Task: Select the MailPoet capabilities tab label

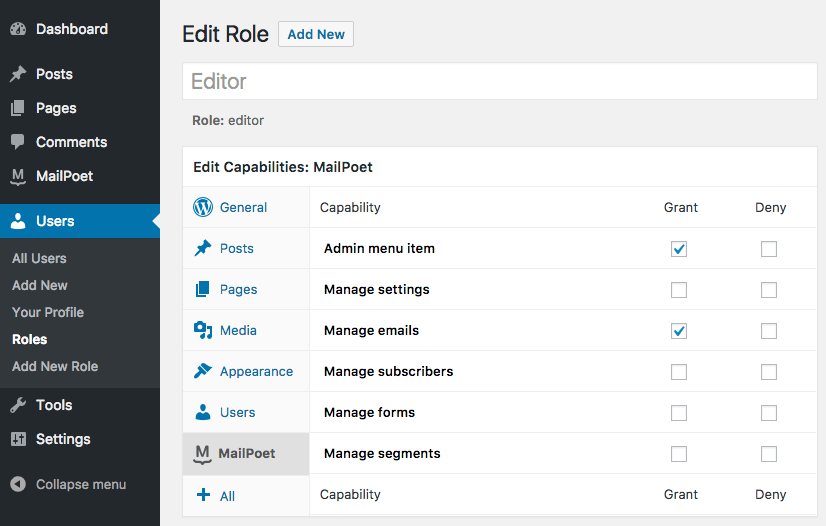Action: [247, 453]
